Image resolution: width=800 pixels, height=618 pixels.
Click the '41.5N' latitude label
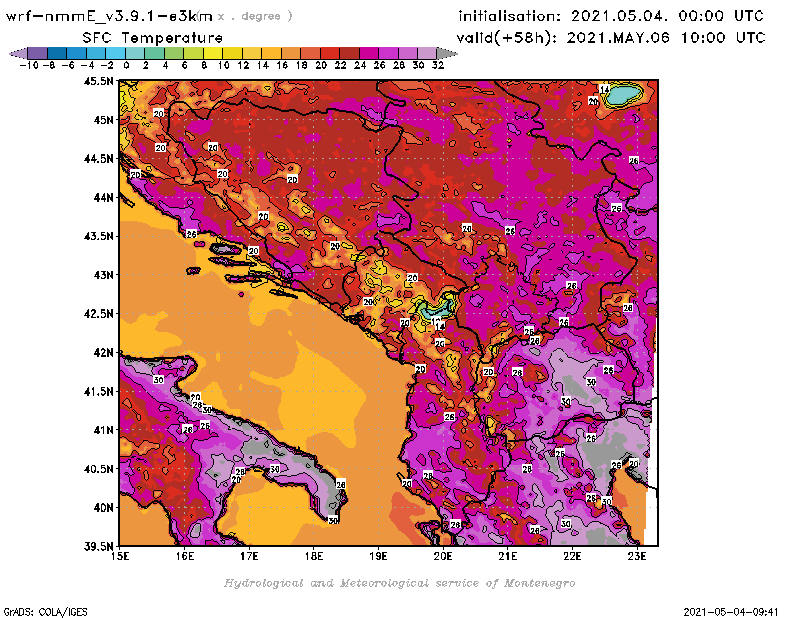pyautogui.click(x=99, y=391)
